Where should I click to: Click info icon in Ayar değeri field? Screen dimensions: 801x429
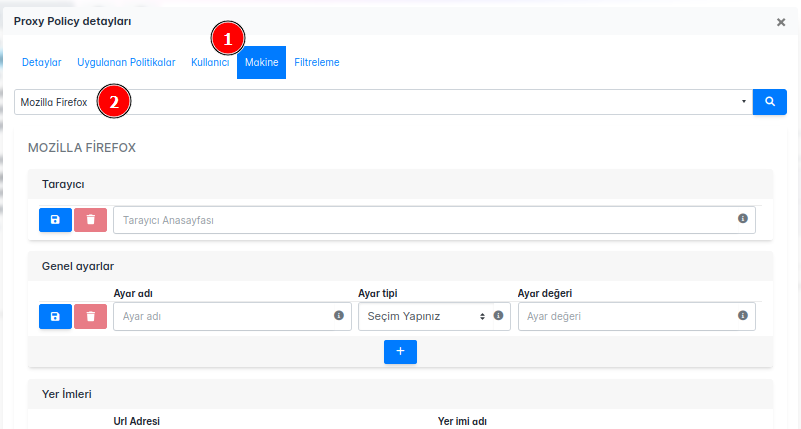click(743, 316)
